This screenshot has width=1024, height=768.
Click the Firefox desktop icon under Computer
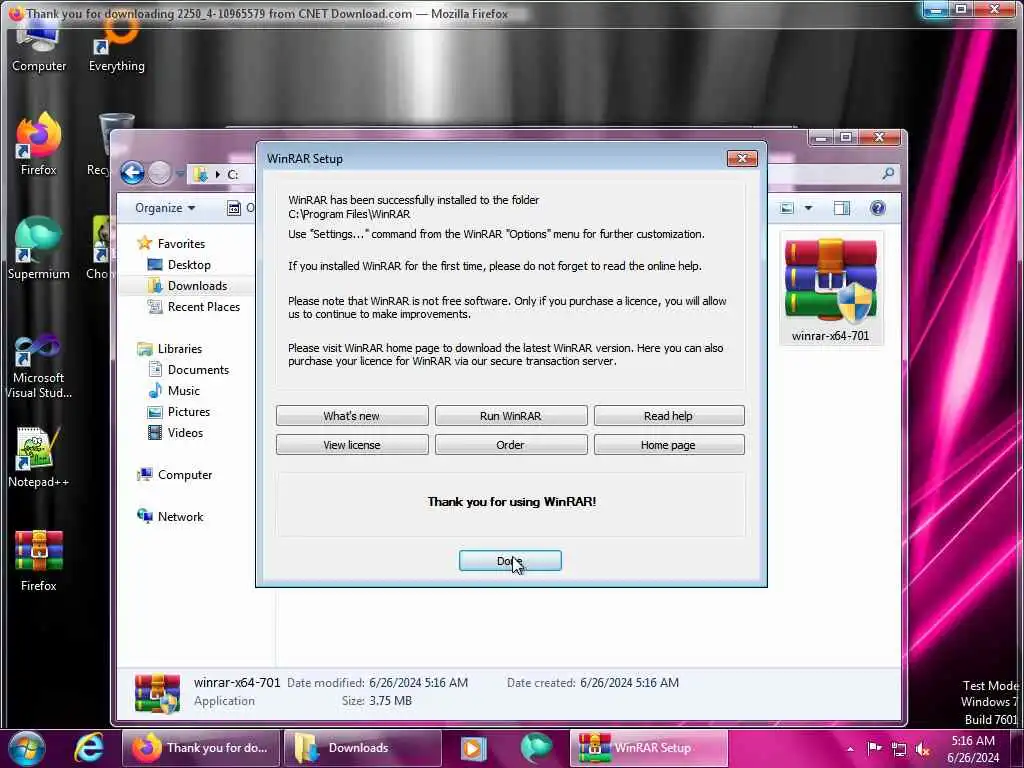point(39,144)
